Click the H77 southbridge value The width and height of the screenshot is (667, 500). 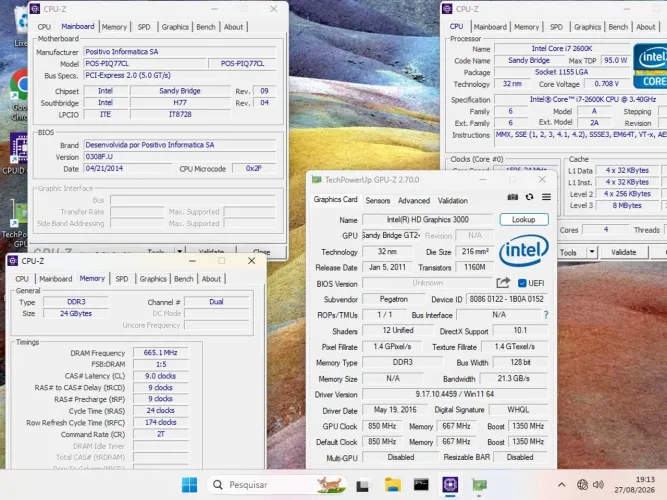click(x=180, y=103)
